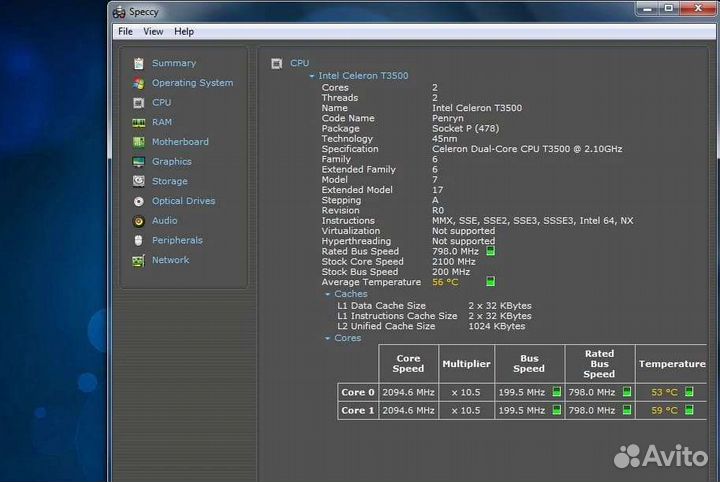720x482 pixels.
Task: Go to Operating System section
Action: [x=192, y=83]
